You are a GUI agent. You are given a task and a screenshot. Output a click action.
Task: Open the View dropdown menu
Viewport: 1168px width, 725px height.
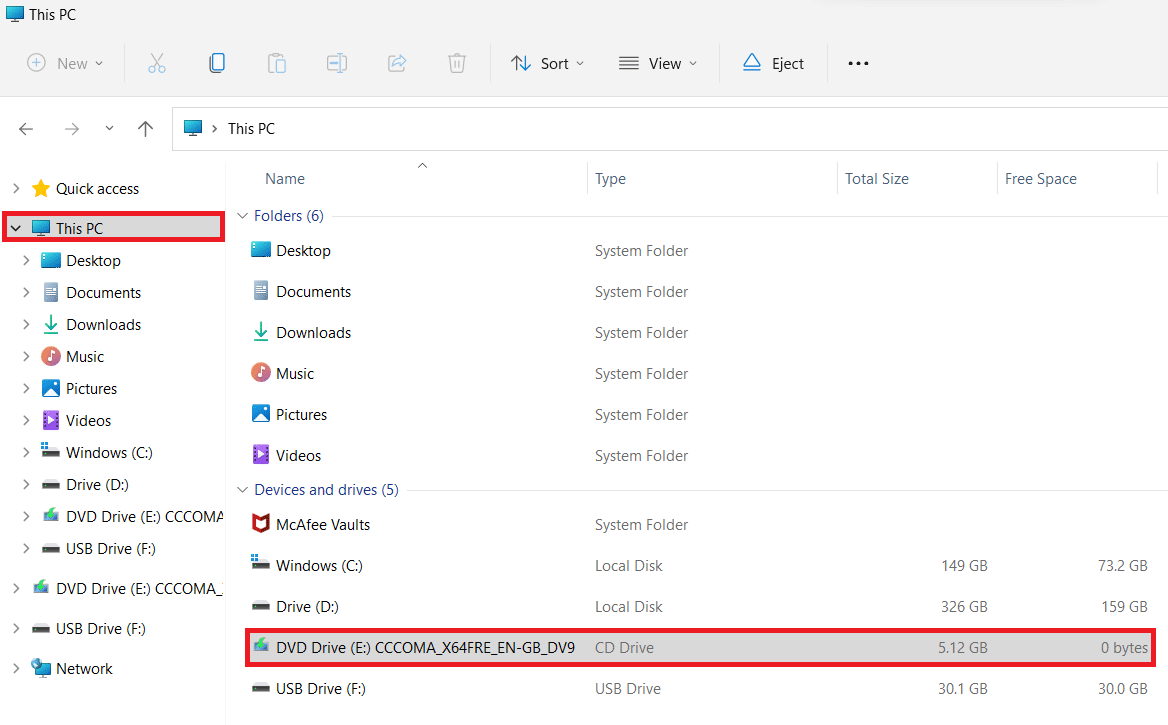coord(658,63)
